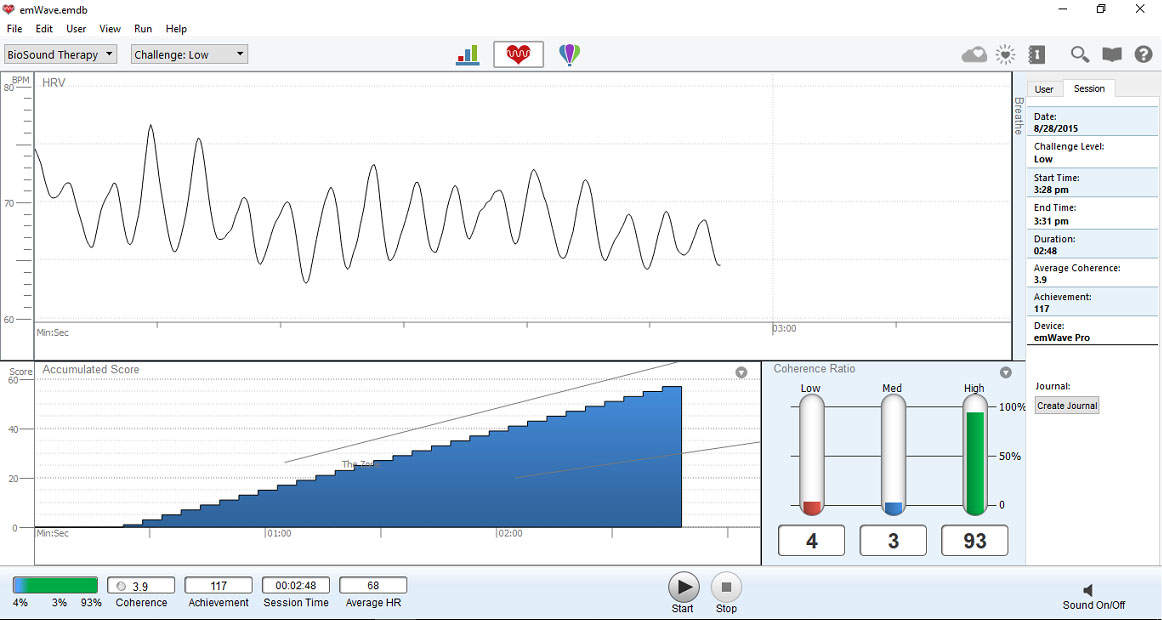Switch to the User tab
Screen dimensions: 1162x620
pos(1044,89)
